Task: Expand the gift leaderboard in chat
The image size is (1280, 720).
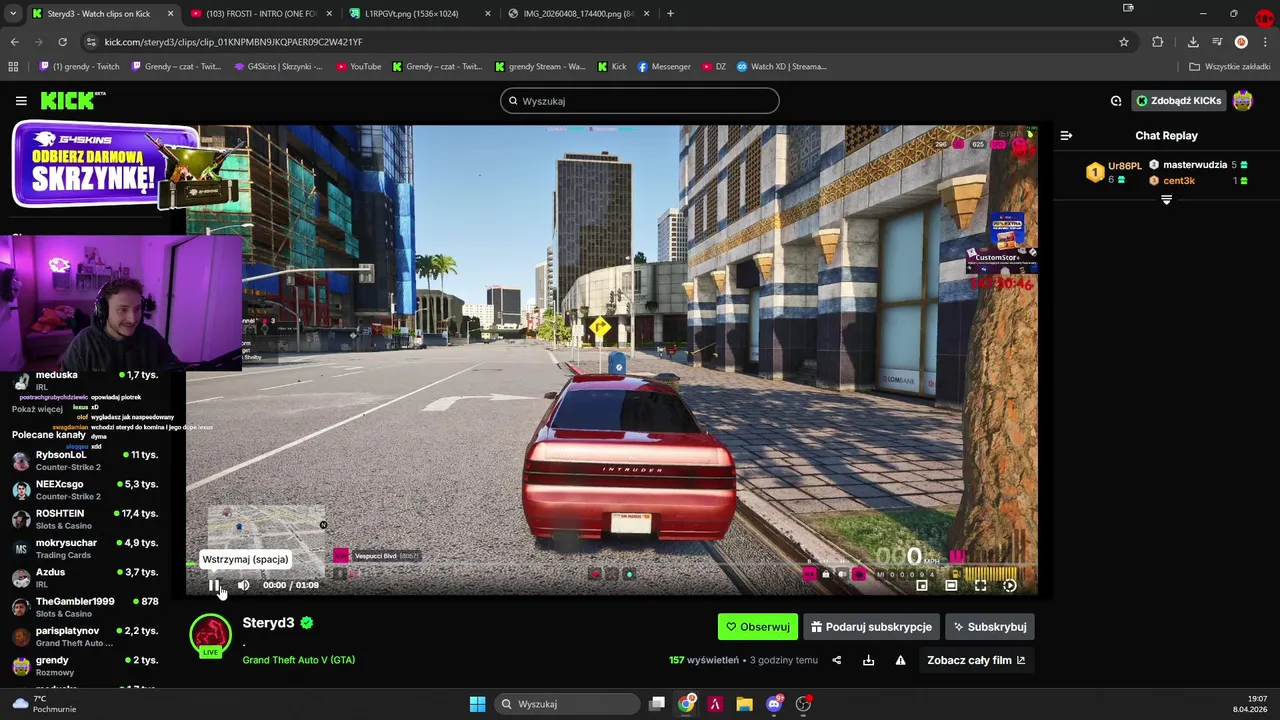Action: tap(1166, 200)
